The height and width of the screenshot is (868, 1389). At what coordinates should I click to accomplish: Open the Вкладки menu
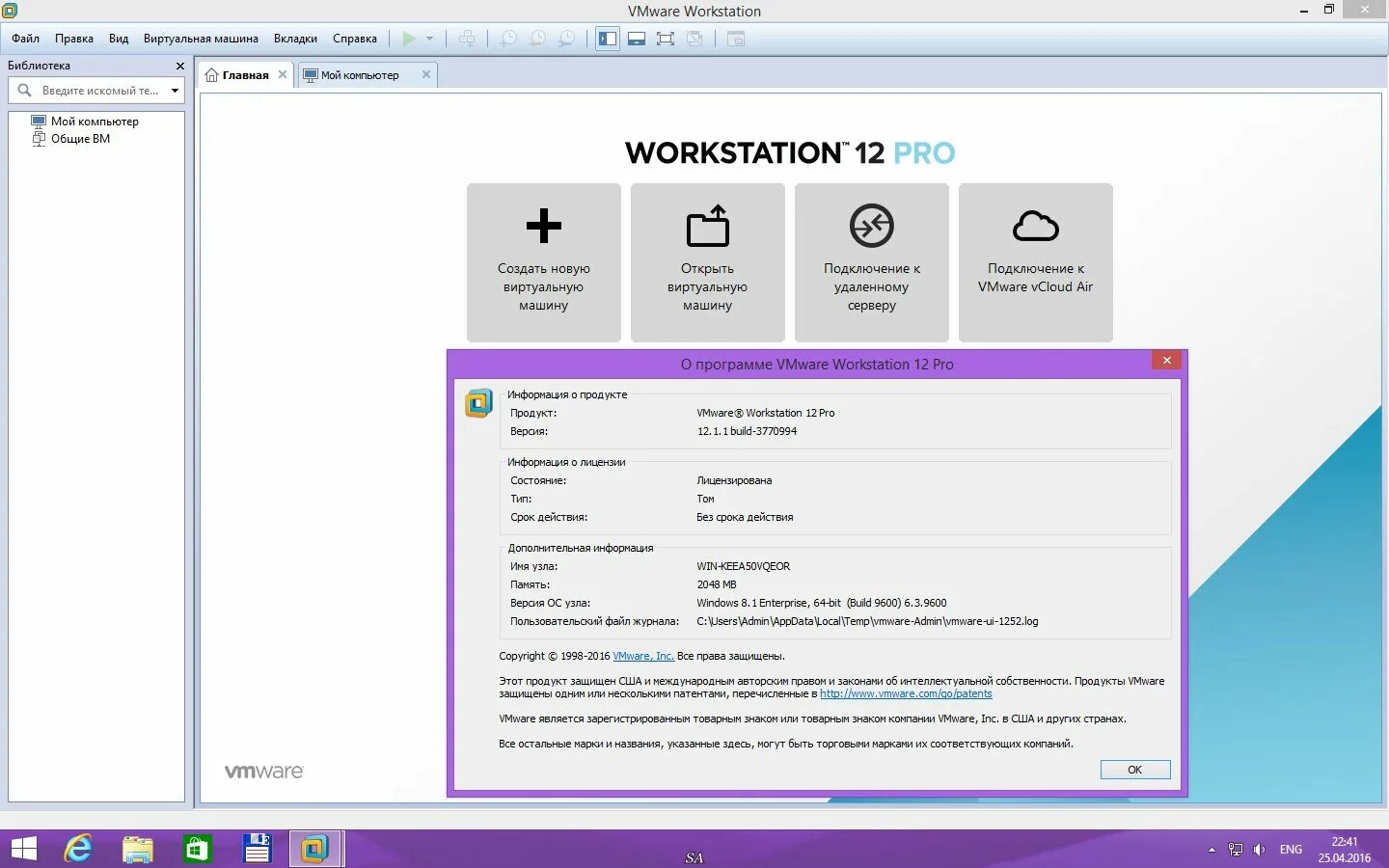point(295,39)
